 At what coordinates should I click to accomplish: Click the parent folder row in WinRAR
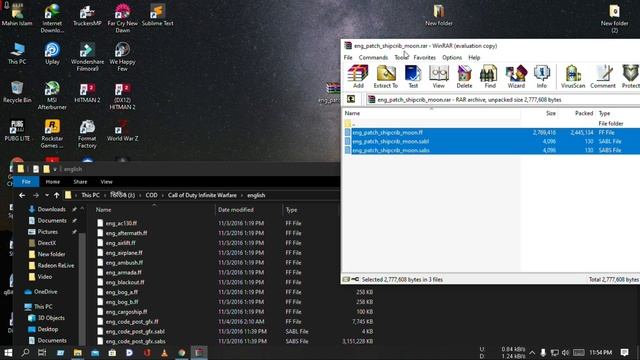tap(491, 123)
